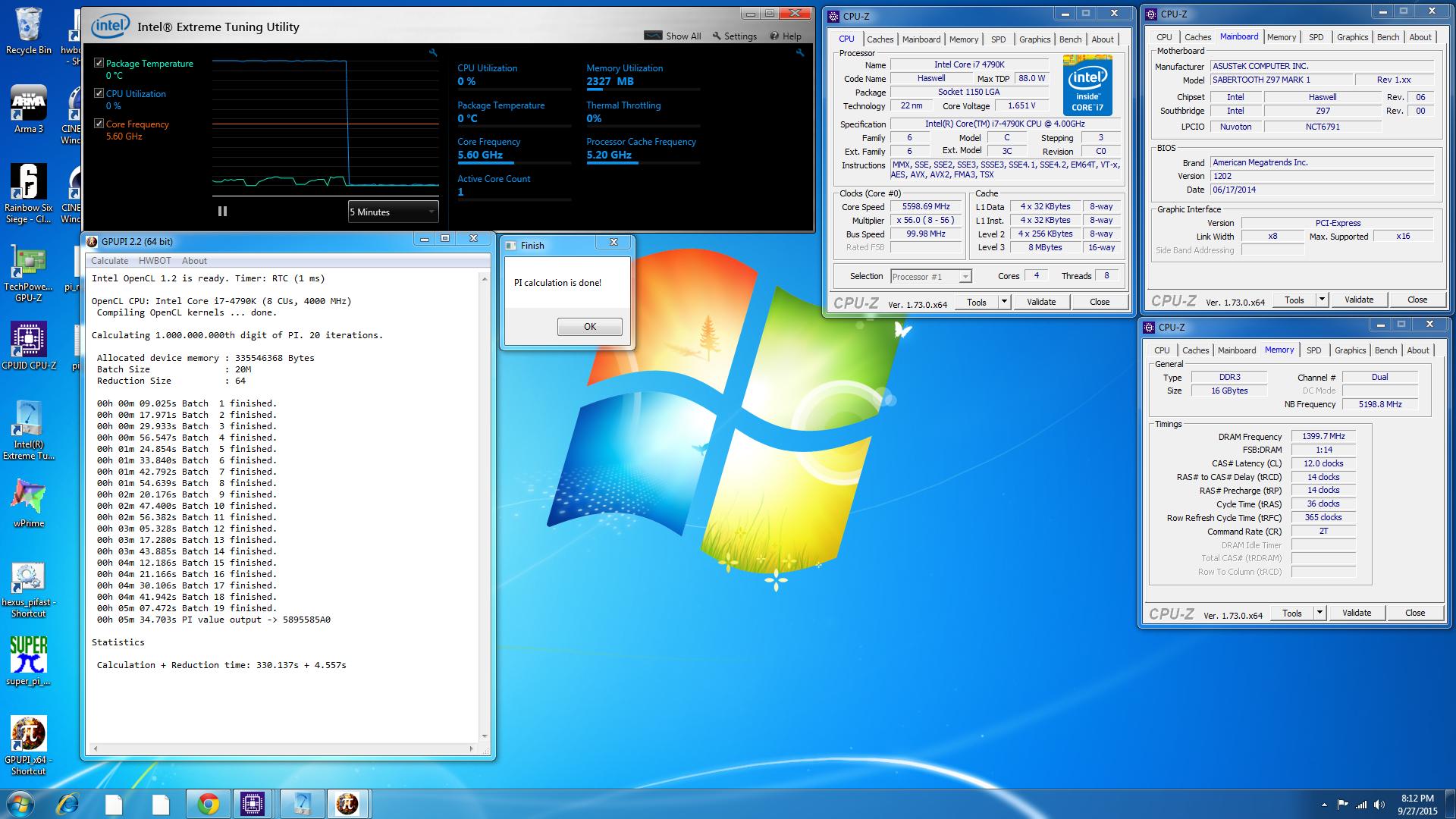Open About menu in GPUPI
Viewport: 1456px width, 819px height.
[x=194, y=260]
